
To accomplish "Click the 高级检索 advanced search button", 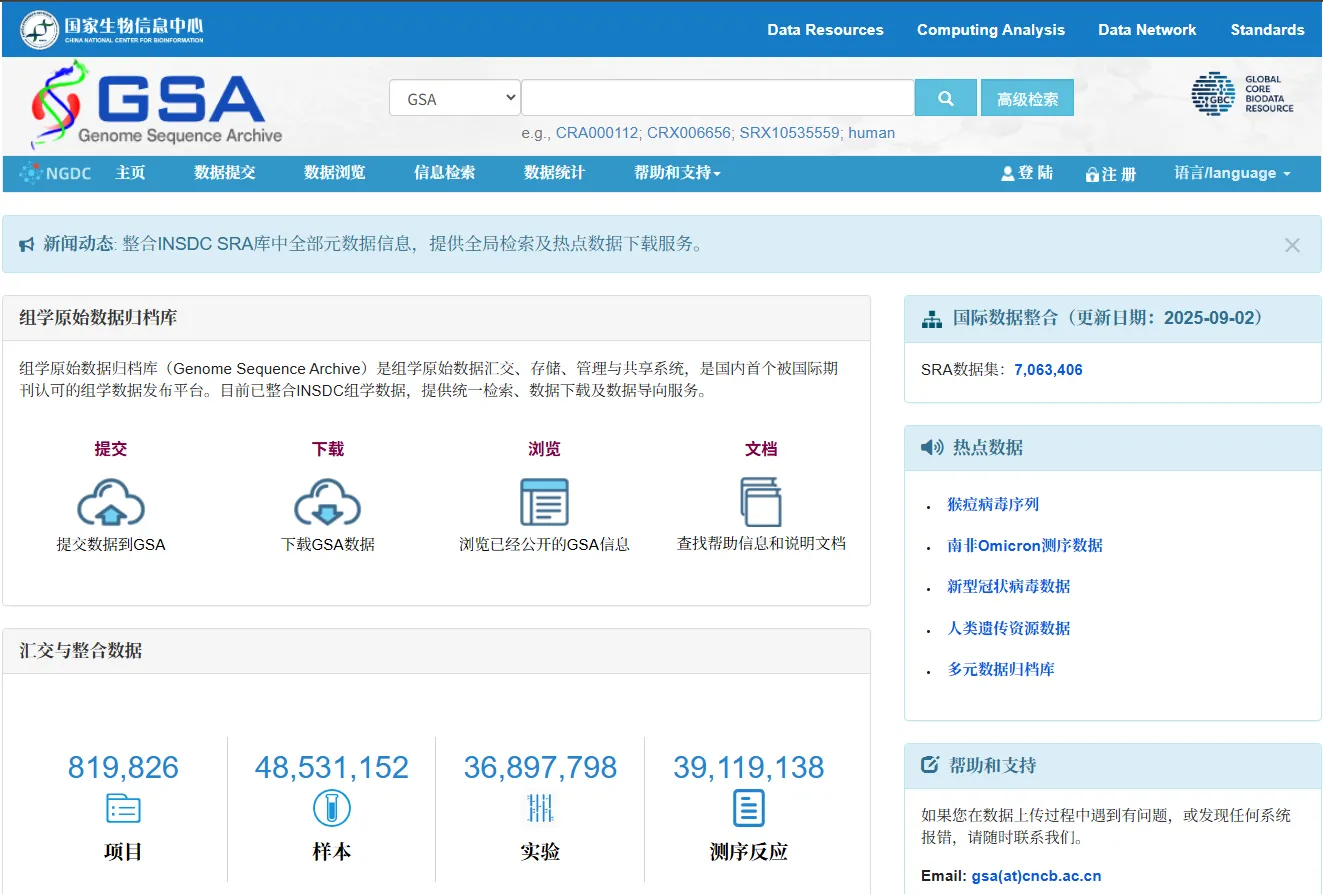I will [1027, 98].
